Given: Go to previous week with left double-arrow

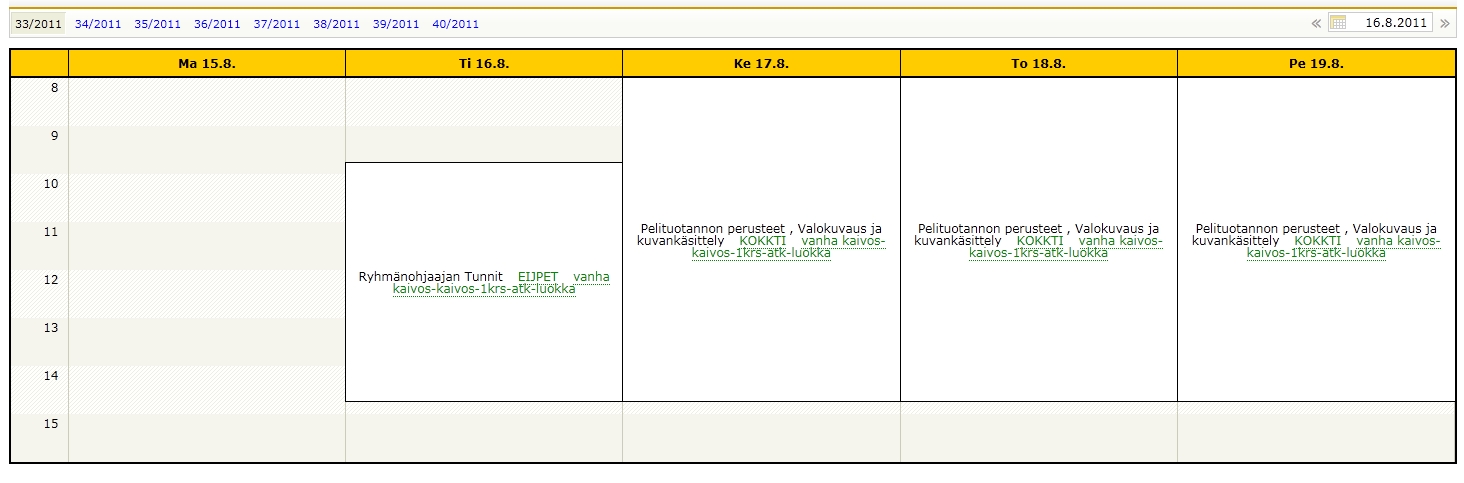Looking at the screenshot, I should click(1316, 23).
